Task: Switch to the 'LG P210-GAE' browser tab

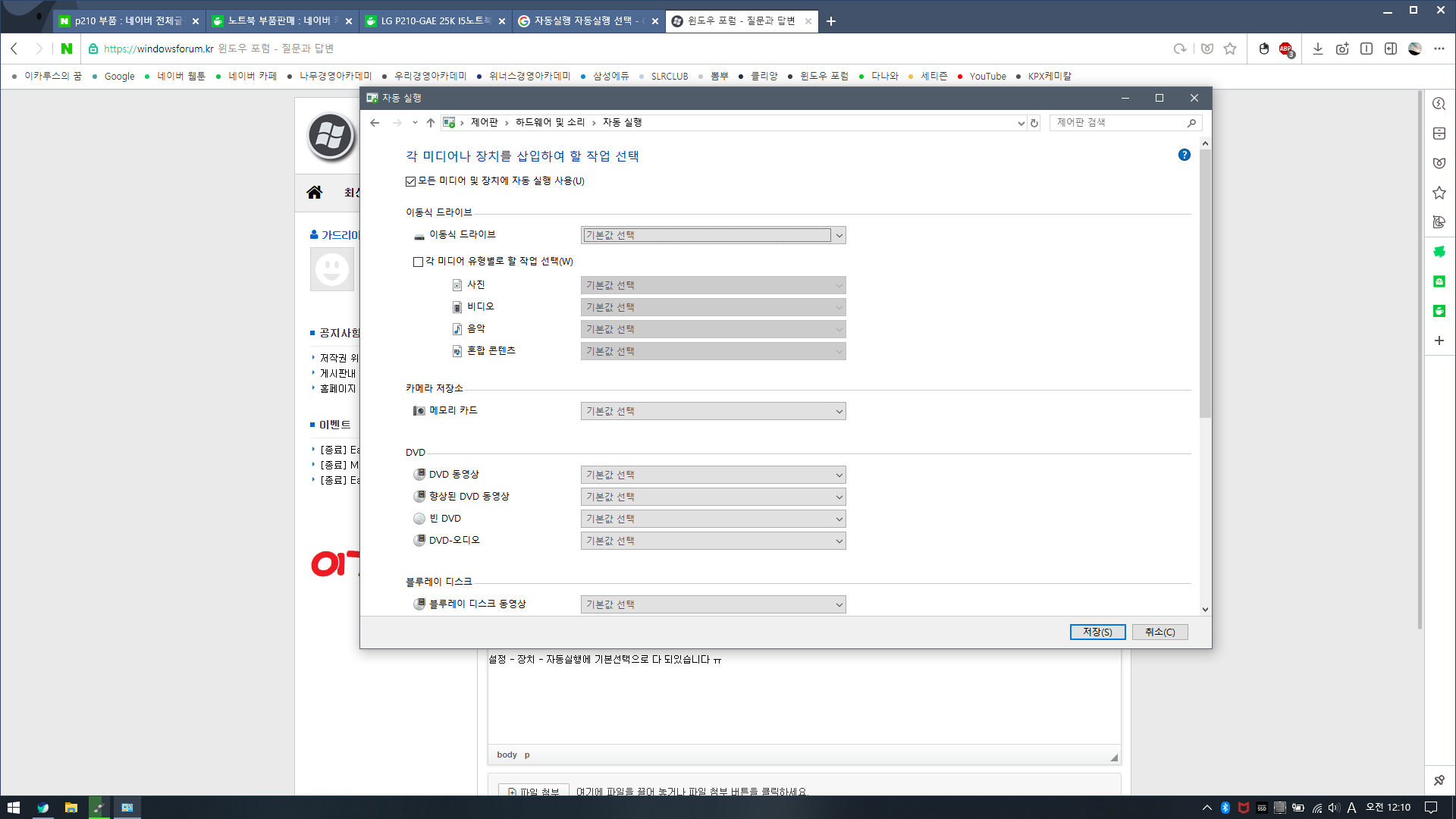Action: pyautogui.click(x=434, y=21)
